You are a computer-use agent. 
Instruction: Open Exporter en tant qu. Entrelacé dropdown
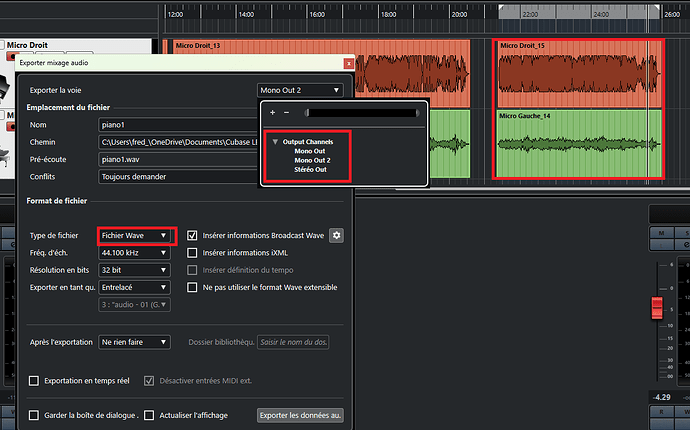[134, 287]
